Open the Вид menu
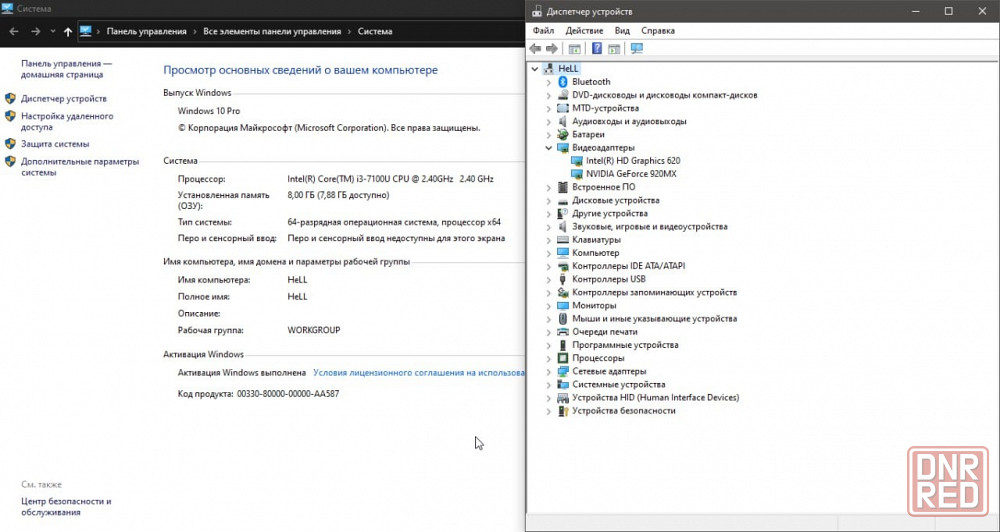 (x=622, y=31)
